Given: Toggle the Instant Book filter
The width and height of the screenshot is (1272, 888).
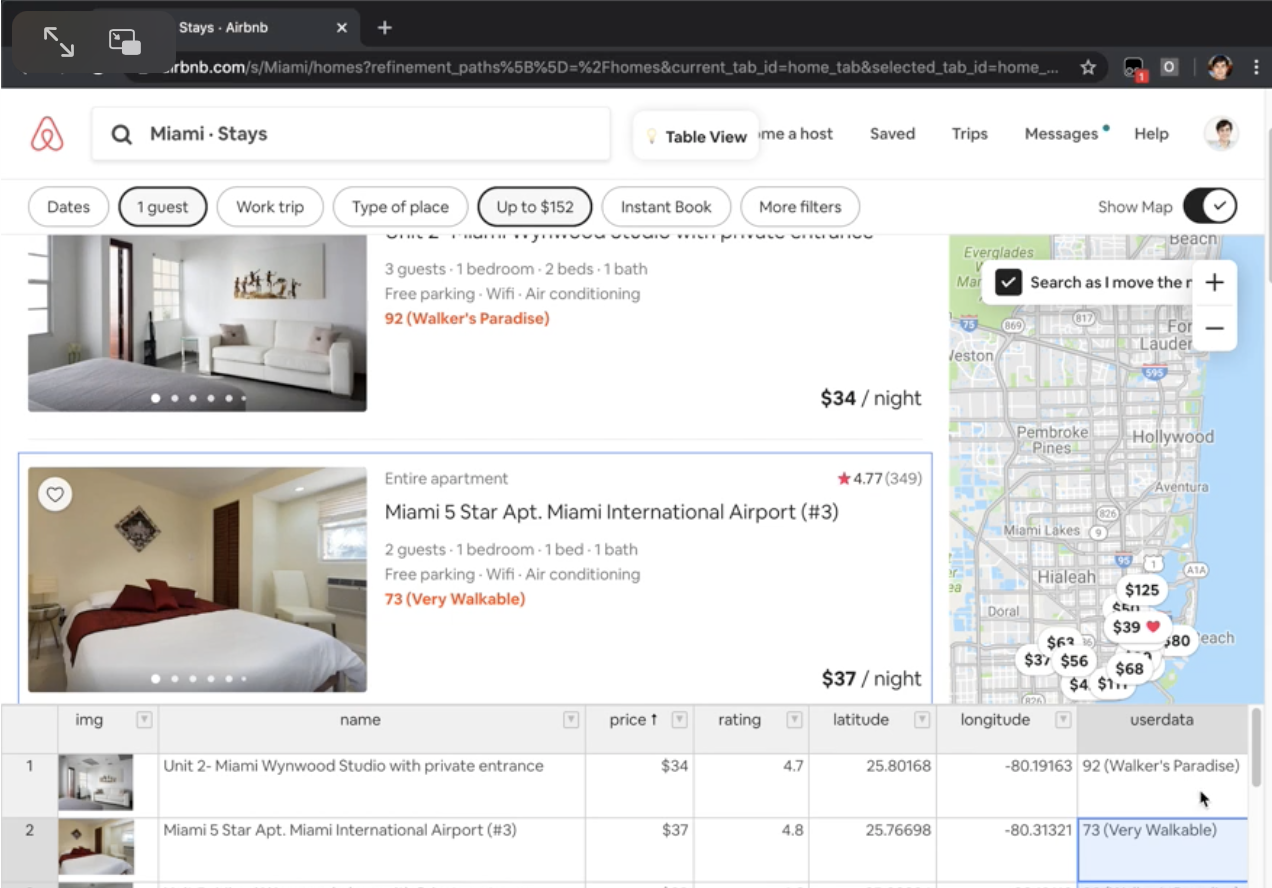Looking at the screenshot, I should [666, 207].
